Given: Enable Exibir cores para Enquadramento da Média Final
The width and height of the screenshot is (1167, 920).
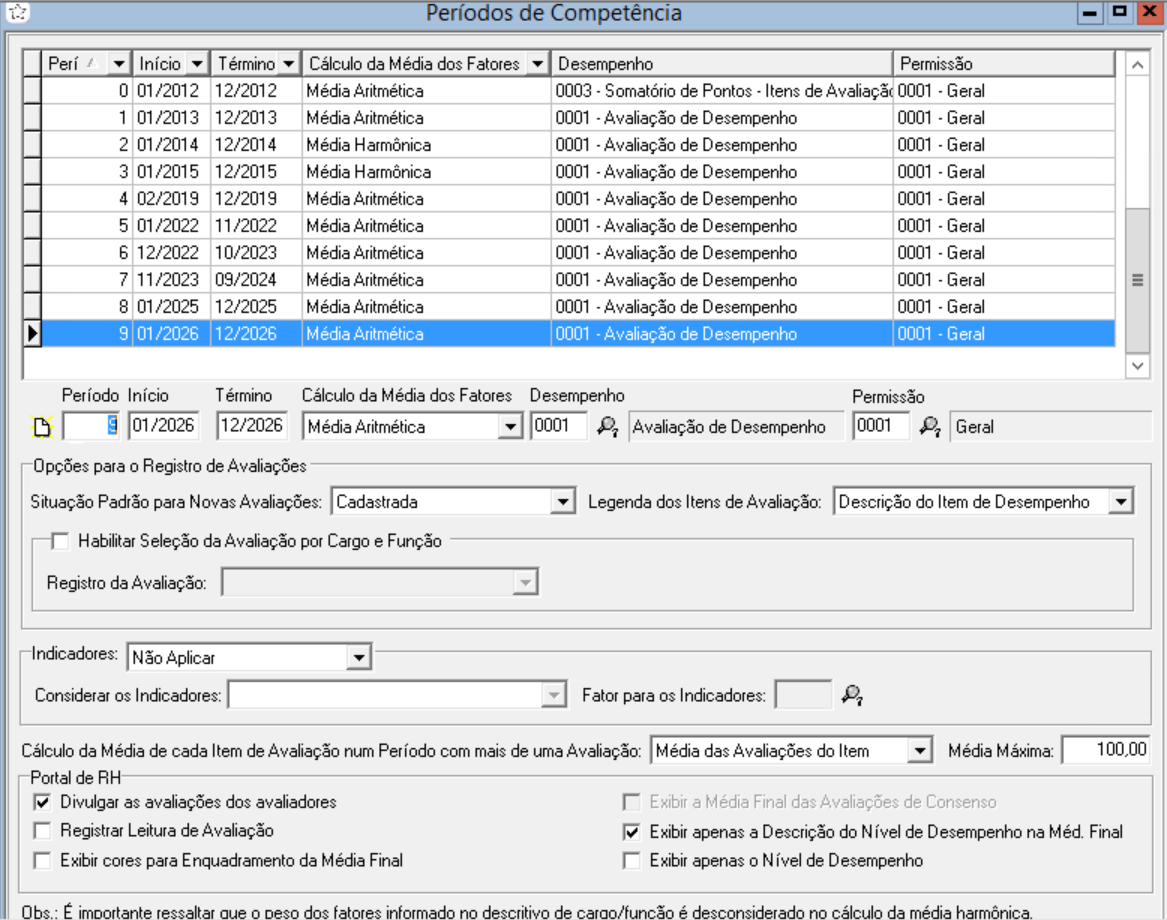Looking at the screenshot, I should coord(42,859).
